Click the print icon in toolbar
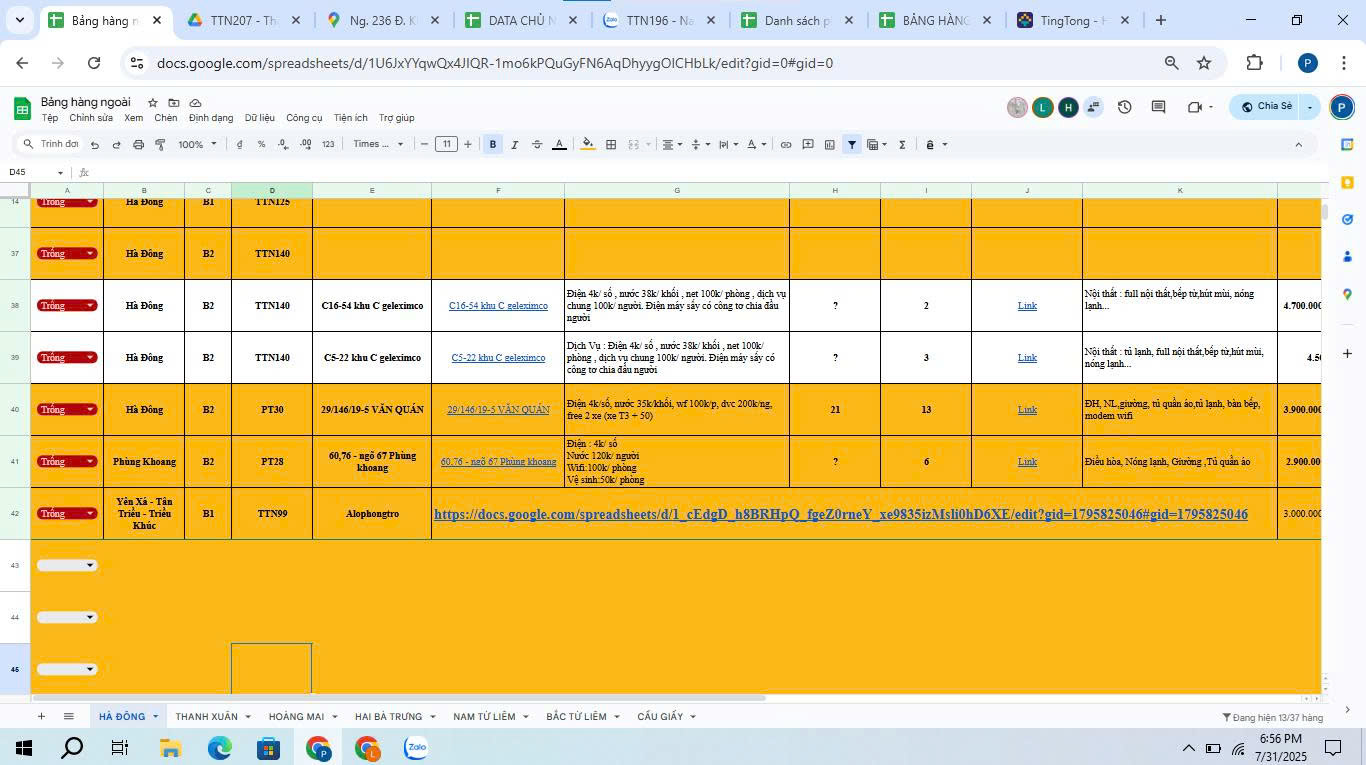The image size is (1366, 765). click(x=138, y=145)
